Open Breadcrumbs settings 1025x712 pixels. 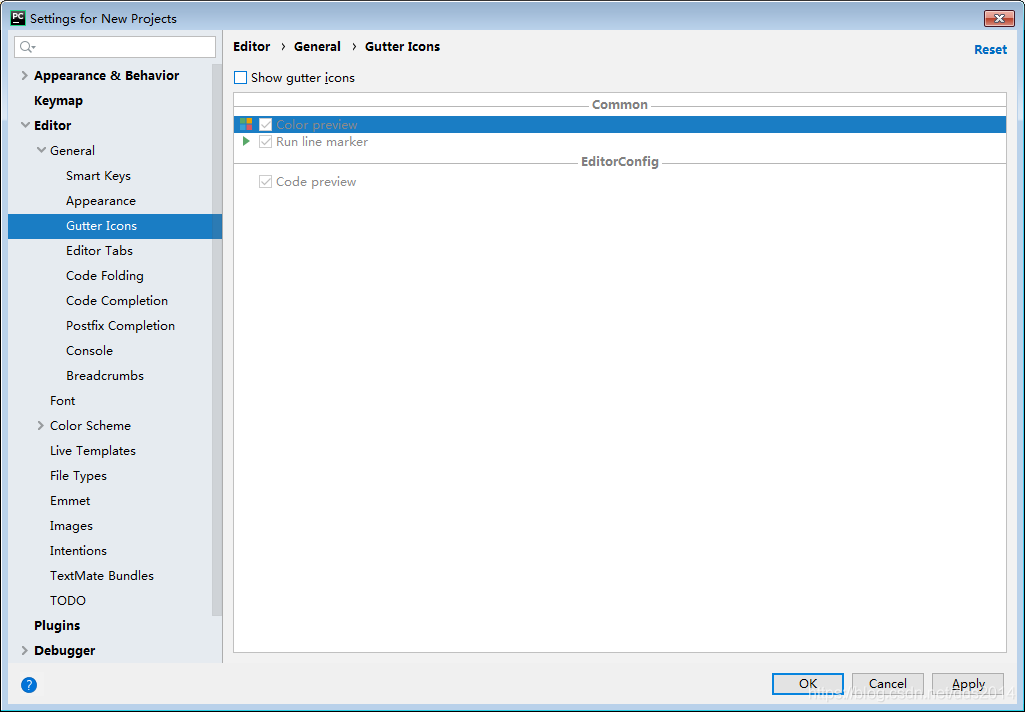pyautogui.click(x=105, y=375)
